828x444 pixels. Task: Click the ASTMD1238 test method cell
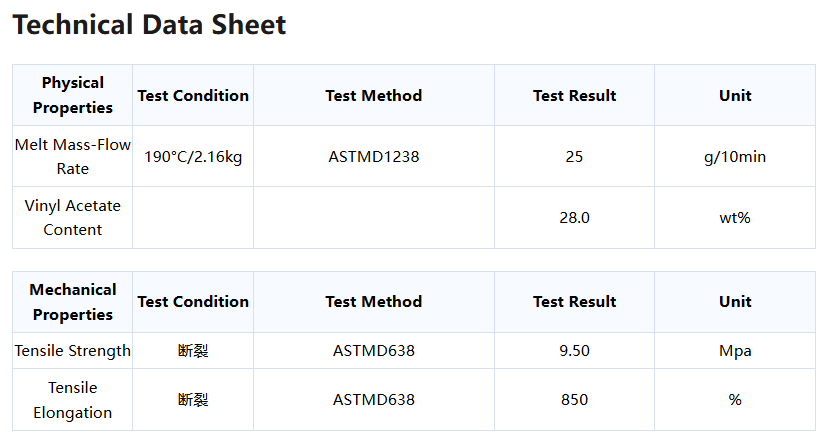pyautogui.click(x=374, y=157)
